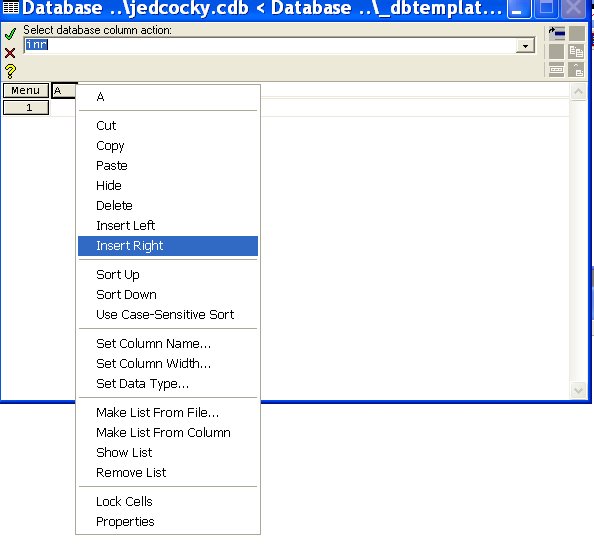Toggle Lock Cells for column A

tap(124, 501)
